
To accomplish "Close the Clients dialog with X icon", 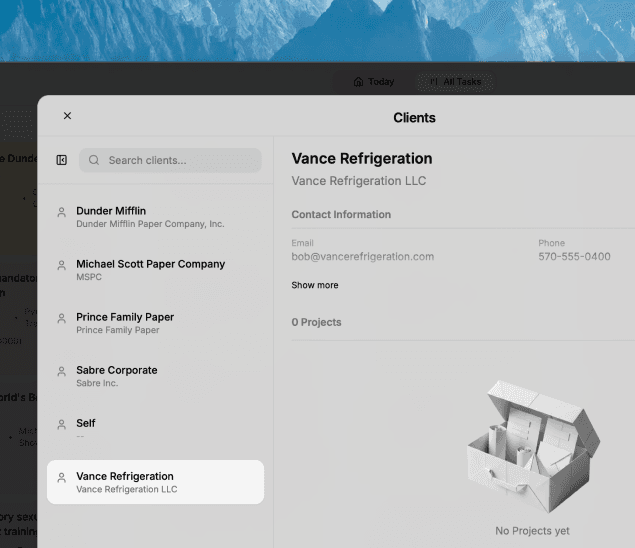I will [67, 116].
